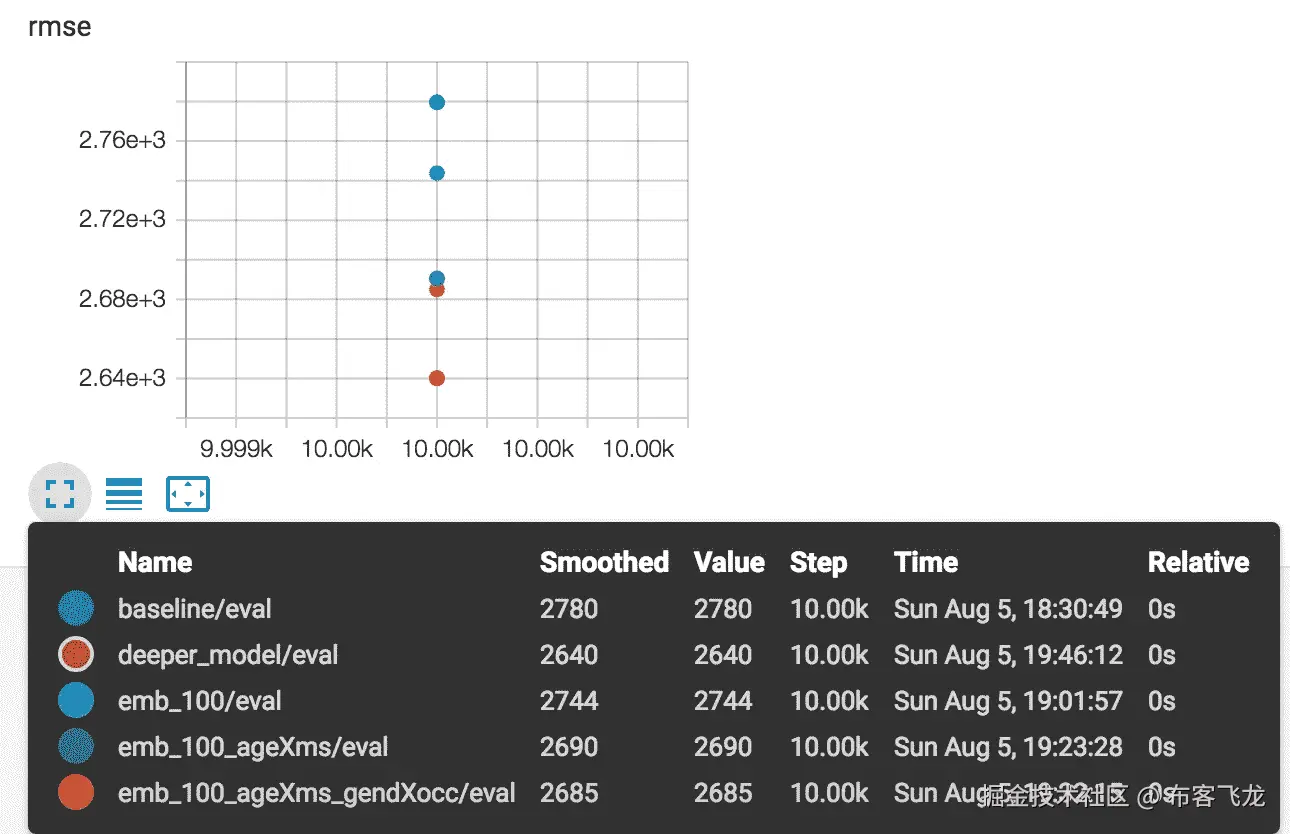Click the topmost blue data point
The height and width of the screenshot is (834, 1290).
tap(436, 102)
